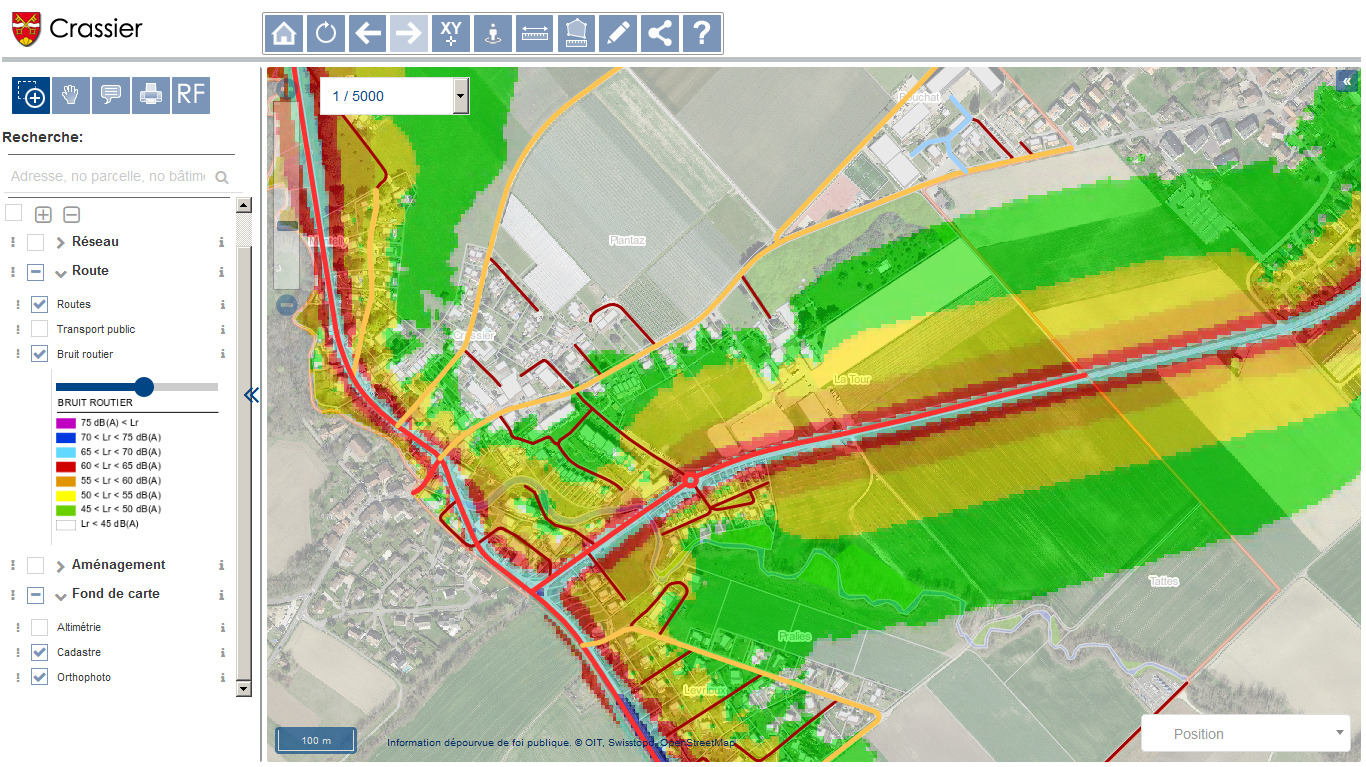
Task: Activate the pencil drawing tool
Action: (617, 33)
